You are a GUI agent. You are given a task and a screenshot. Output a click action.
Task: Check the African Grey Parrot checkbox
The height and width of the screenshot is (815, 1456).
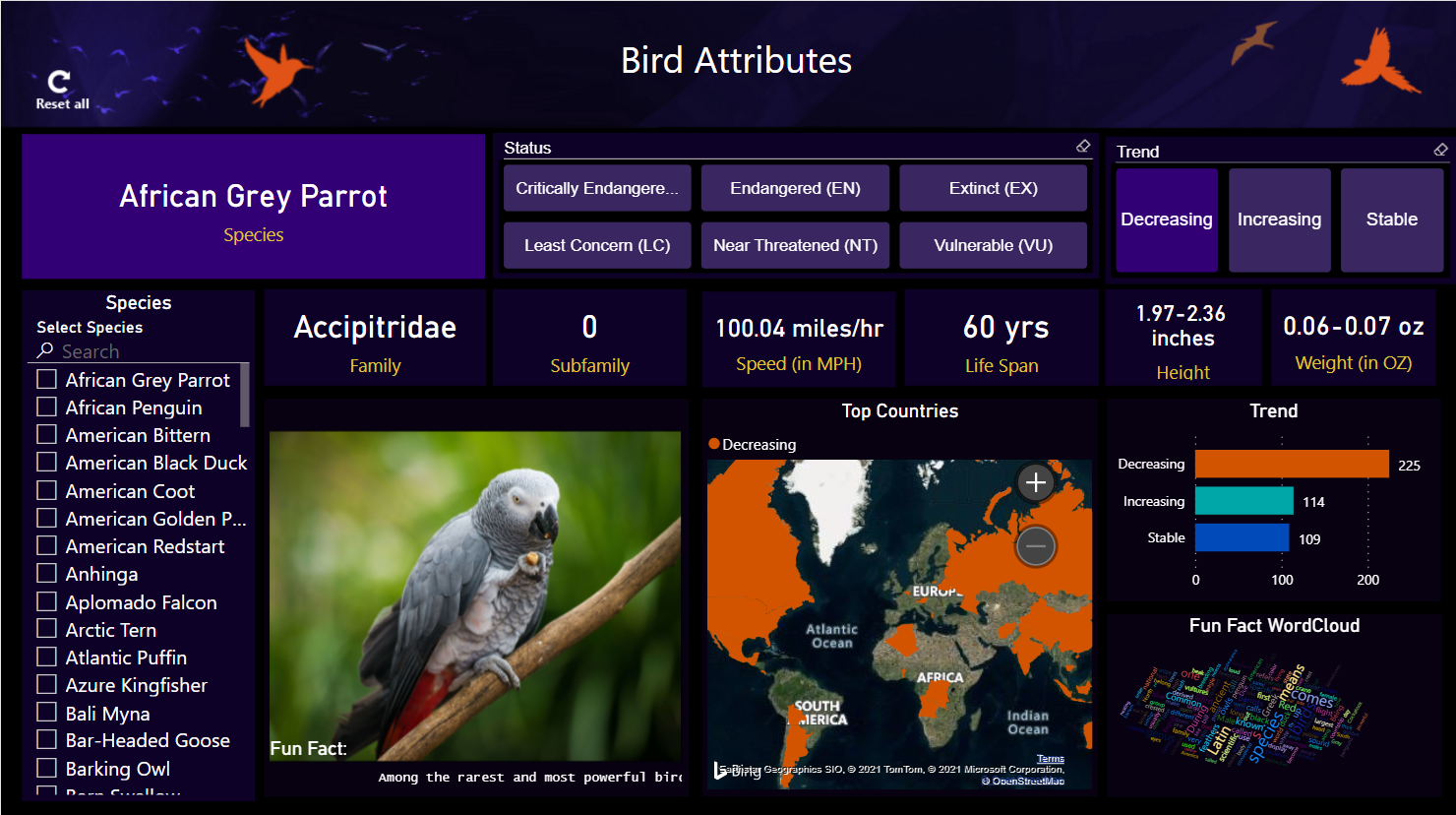pyautogui.click(x=46, y=379)
